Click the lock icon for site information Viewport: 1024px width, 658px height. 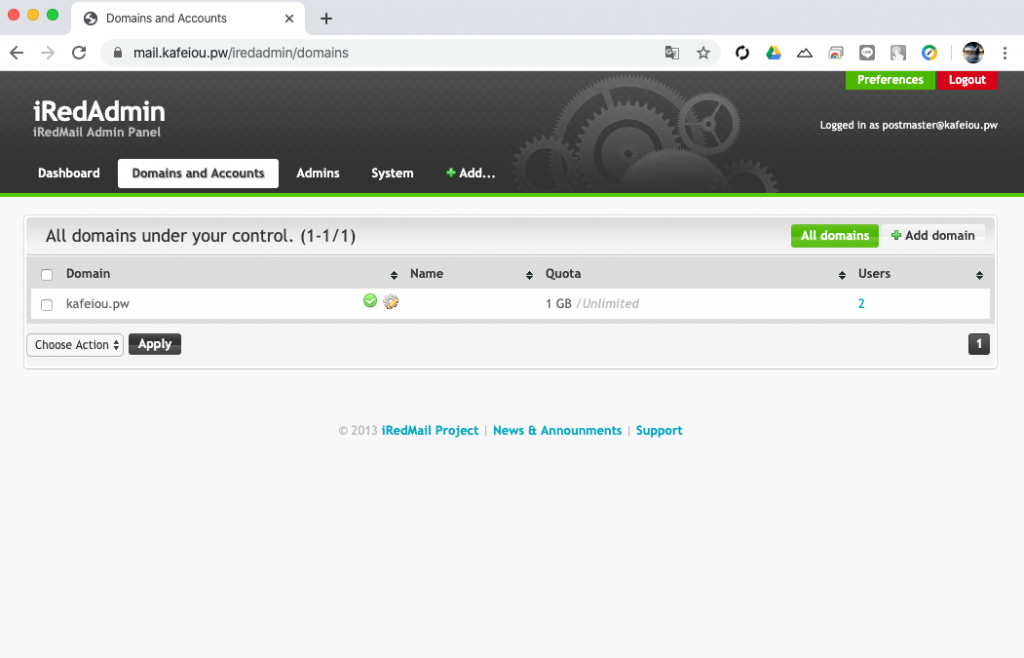click(118, 53)
